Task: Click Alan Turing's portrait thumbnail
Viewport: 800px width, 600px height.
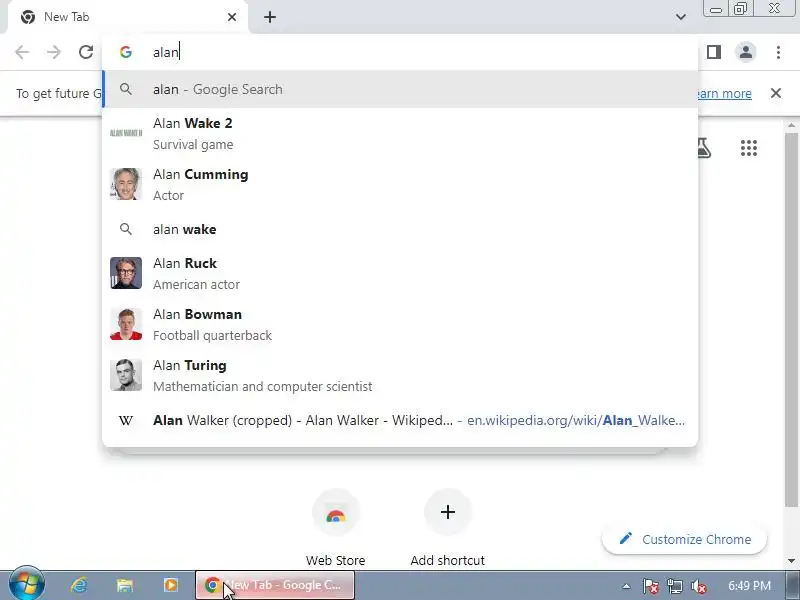Action: [x=126, y=376]
